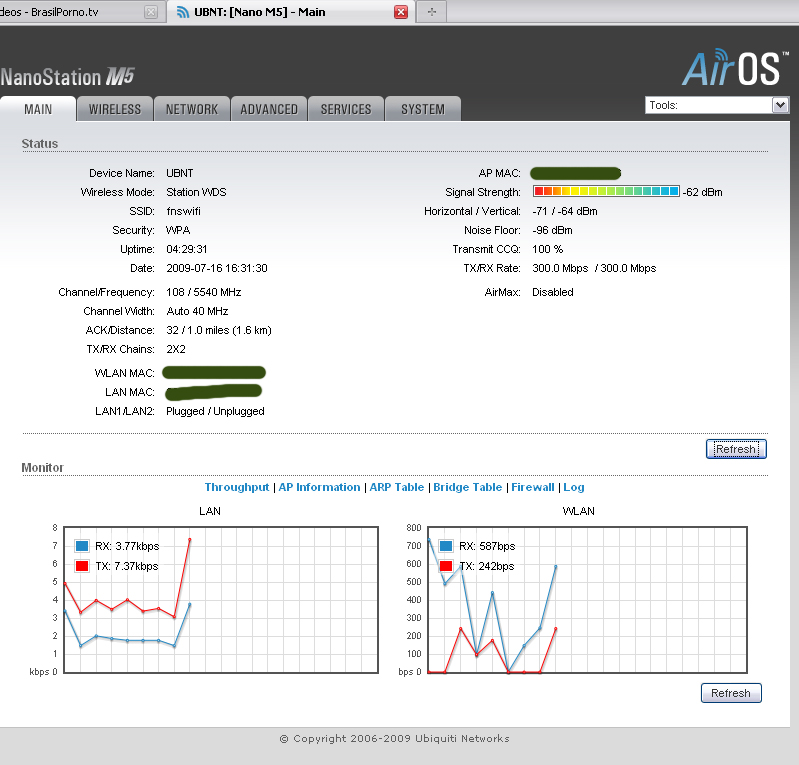Click the Monitor section heading

pyautogui.click(x=42, y=467)
